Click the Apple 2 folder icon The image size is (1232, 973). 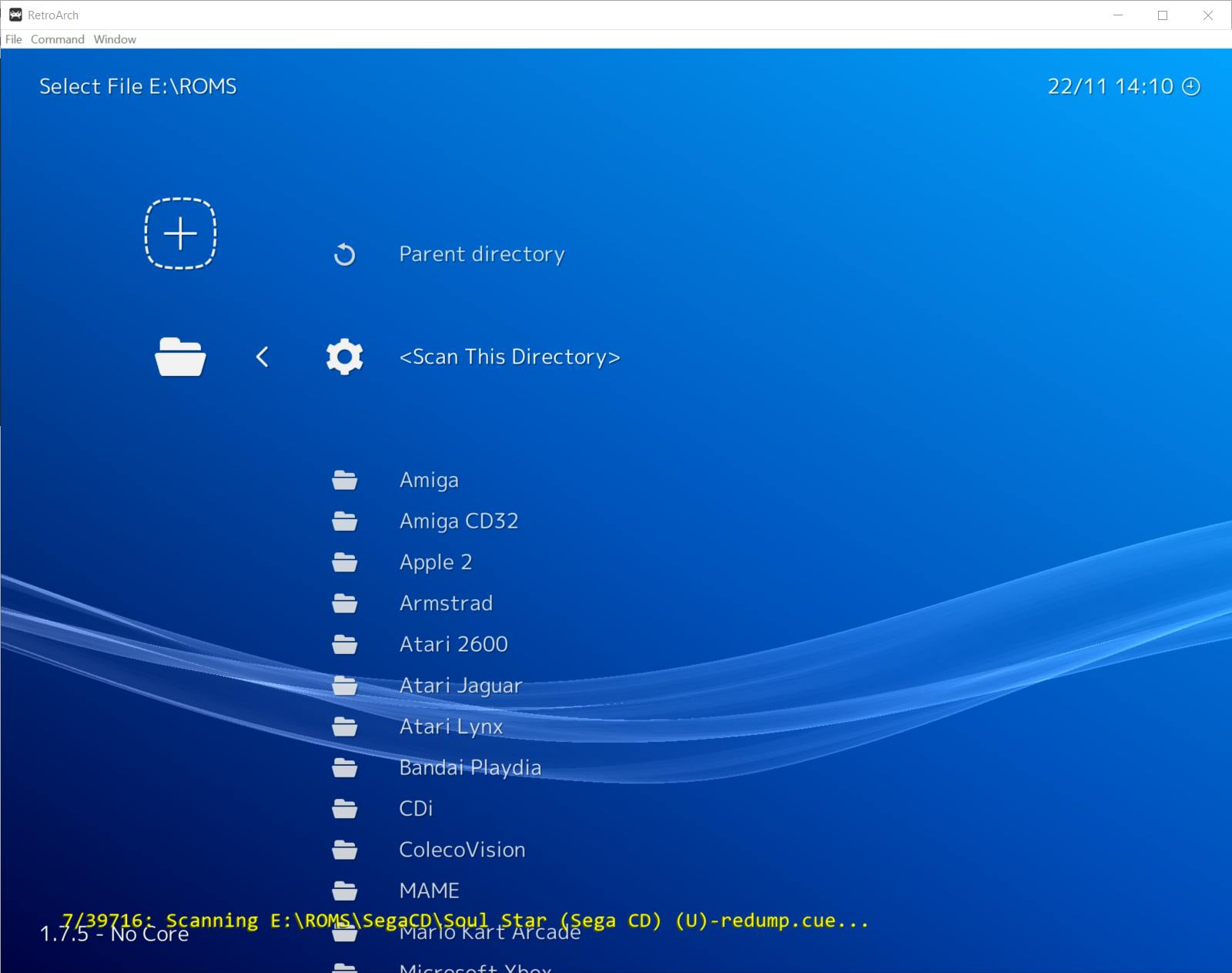(x=344, y=562)
